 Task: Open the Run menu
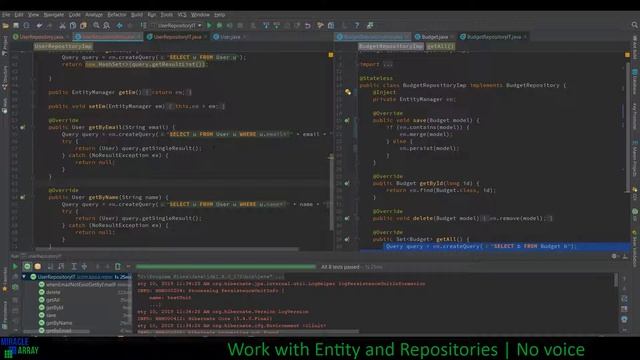point(151,15)
